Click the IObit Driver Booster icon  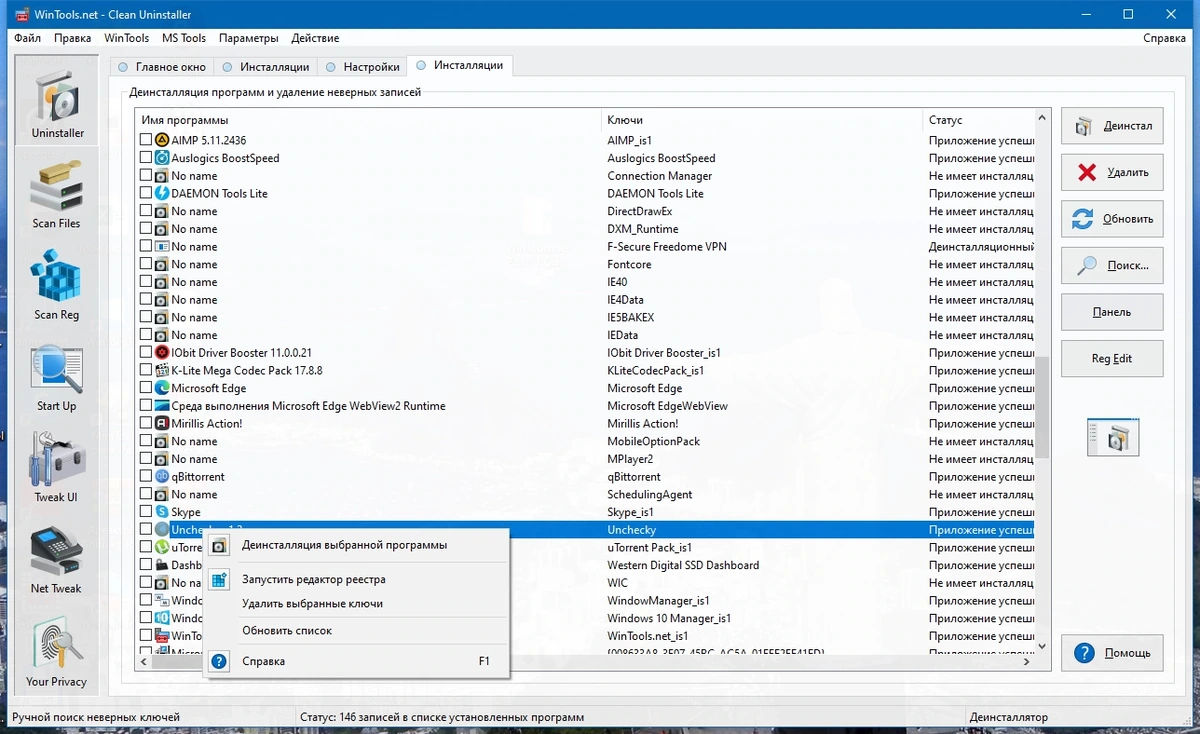(x=162, y=353)
